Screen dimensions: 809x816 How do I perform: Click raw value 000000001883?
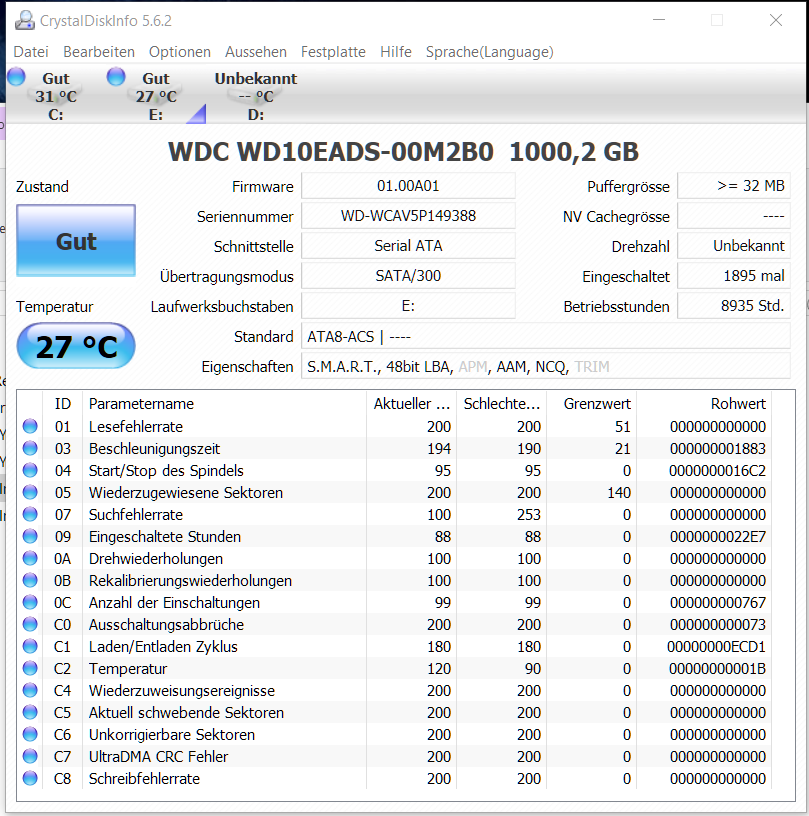[717, 449]
